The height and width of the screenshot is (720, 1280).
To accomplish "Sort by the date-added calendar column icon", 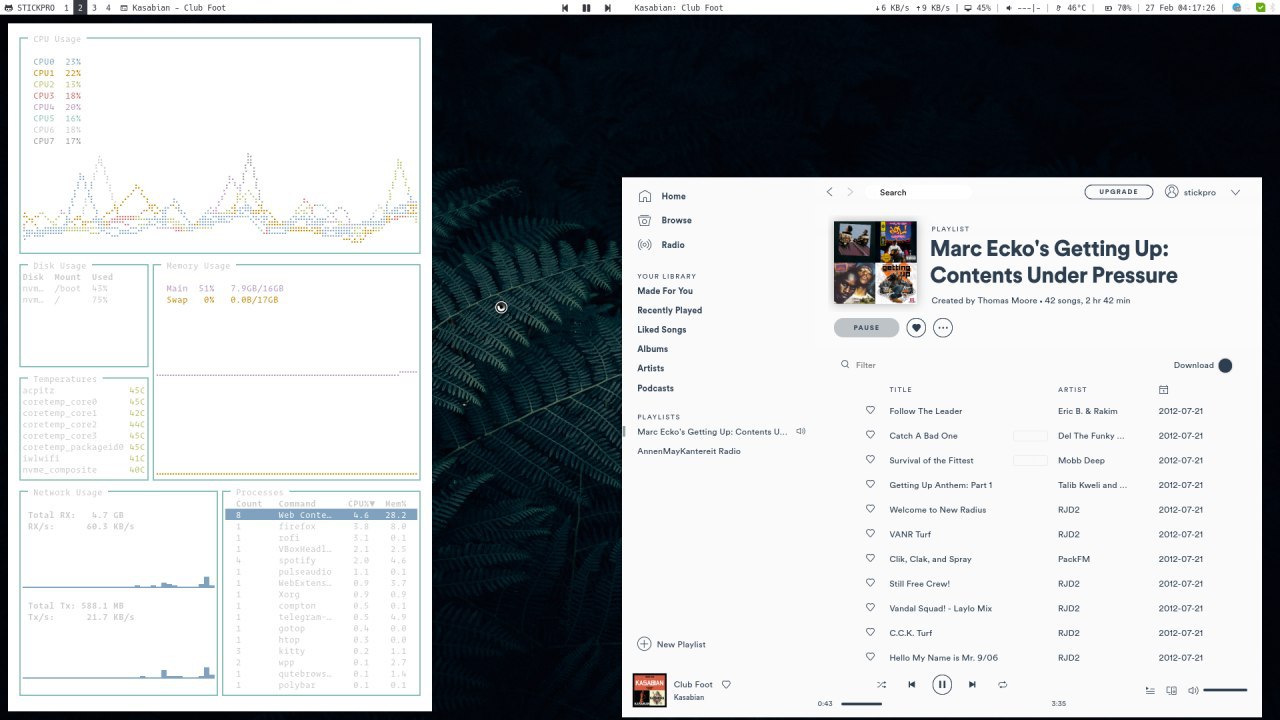I will click(x=1163, y=390).
